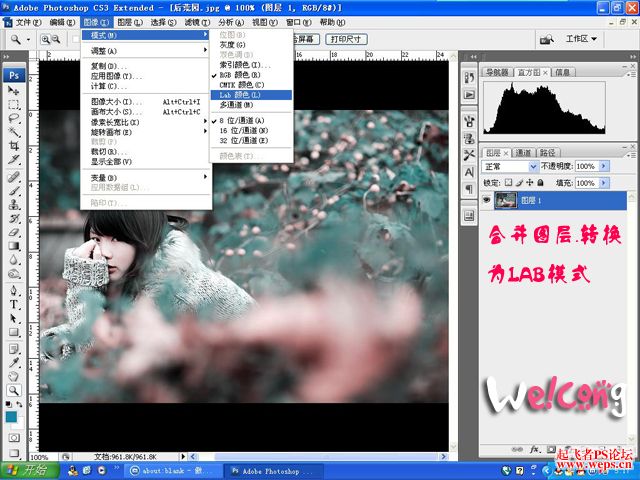Select the Clone Stamp tool
This screenshot has height=480, width=640.
(14, 204)
